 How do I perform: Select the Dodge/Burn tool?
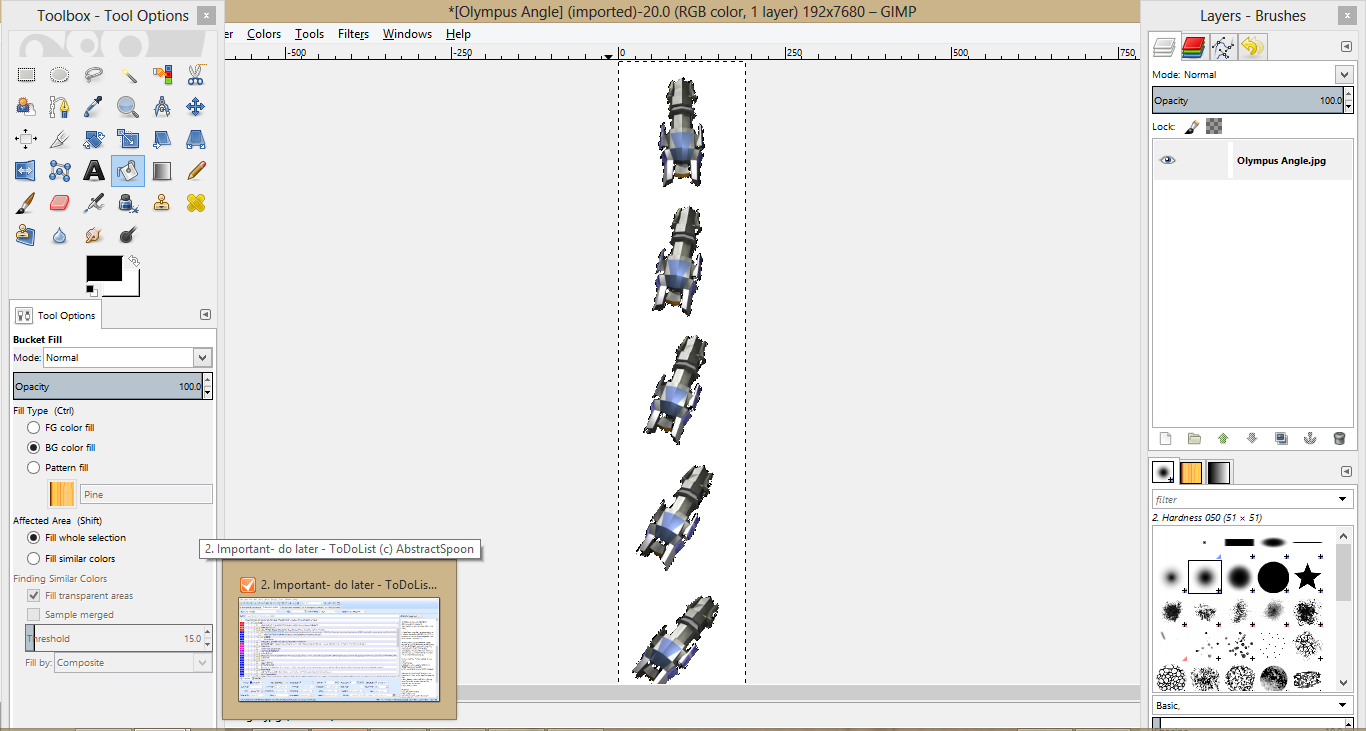tap(128, 235)
